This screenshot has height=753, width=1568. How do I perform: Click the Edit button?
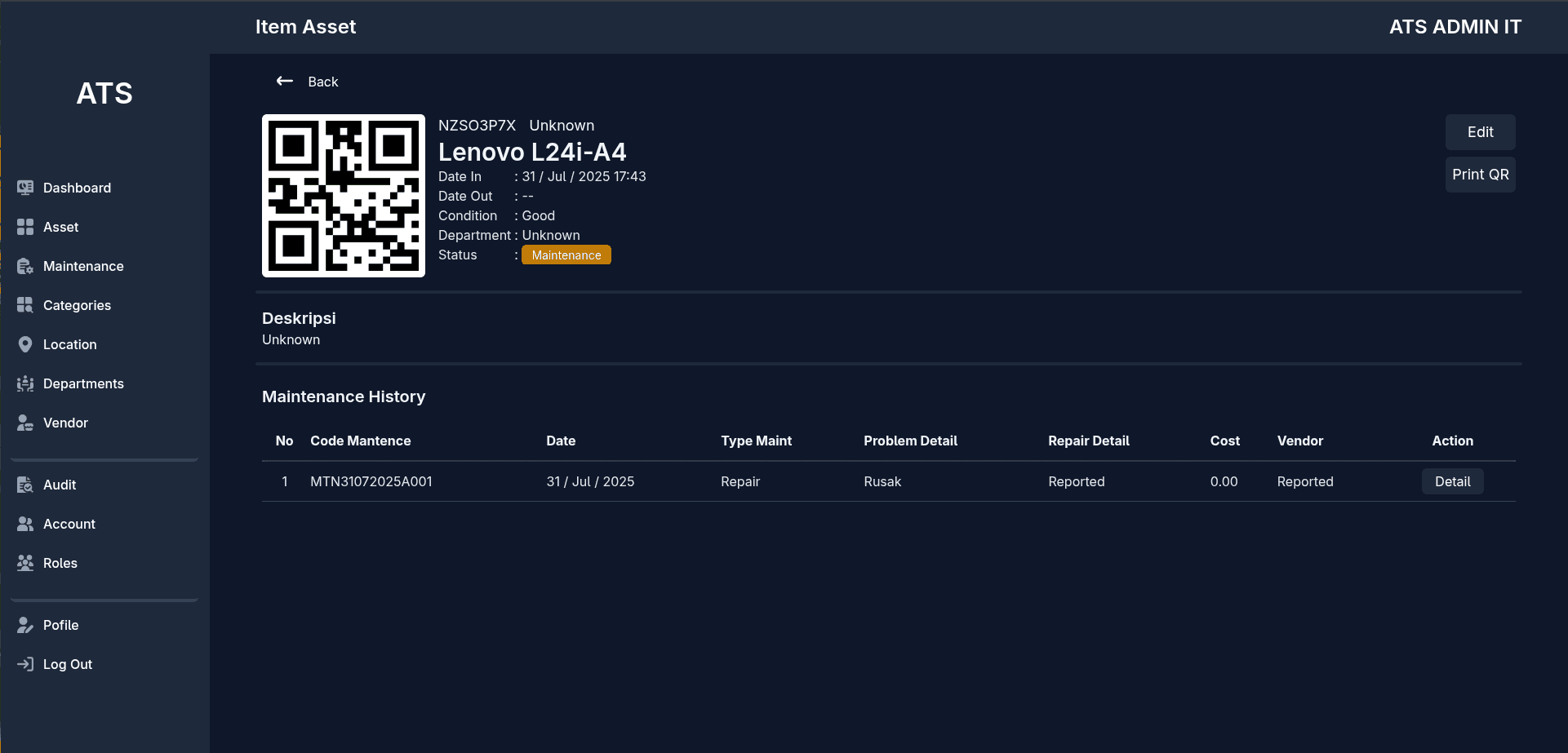[1480, 131]
